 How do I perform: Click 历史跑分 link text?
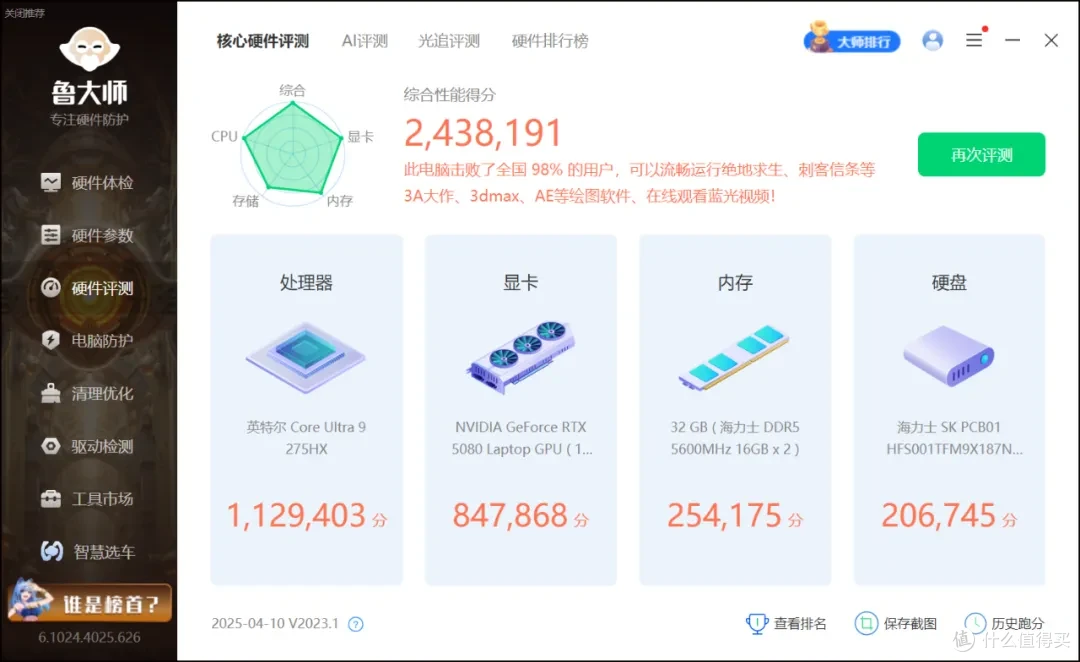[x=1017, y=623]
